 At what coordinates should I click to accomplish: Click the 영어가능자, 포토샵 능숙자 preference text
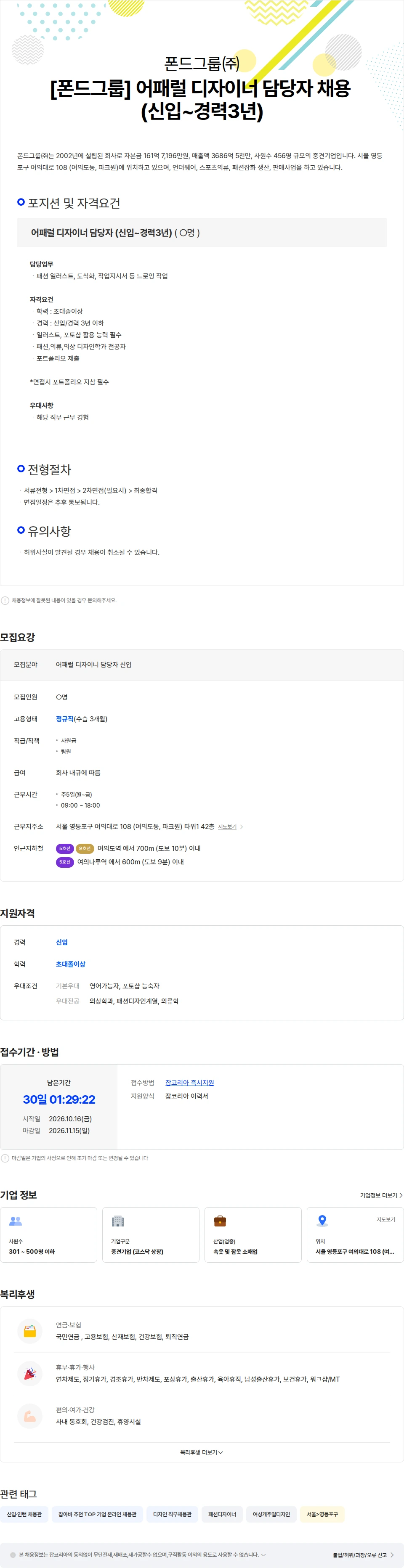124,986
